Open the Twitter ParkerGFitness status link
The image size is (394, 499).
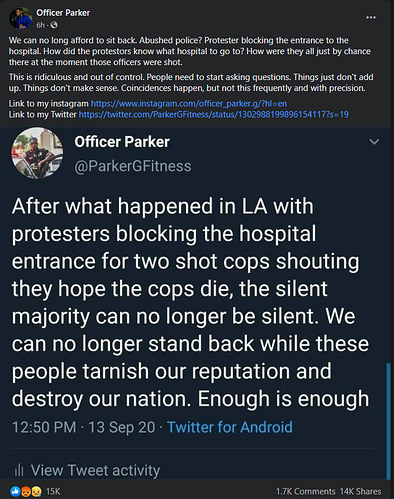pos(214,115)
